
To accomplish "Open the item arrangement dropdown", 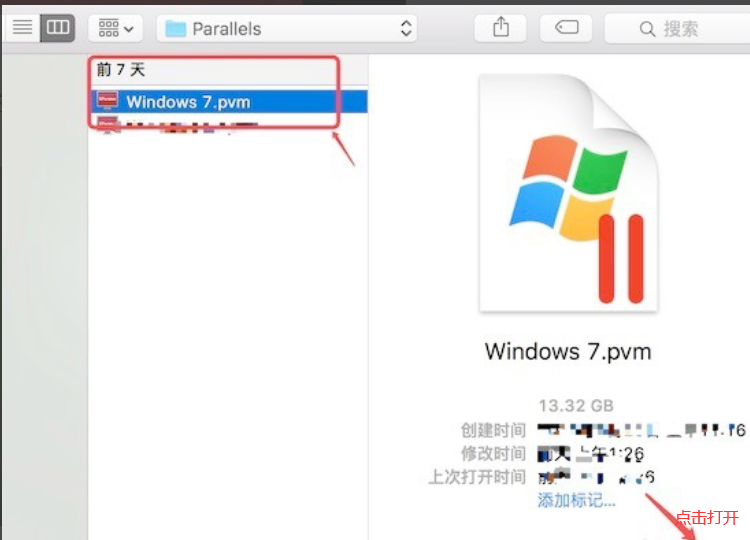I will pyautogui.click(x=115, y=28).
